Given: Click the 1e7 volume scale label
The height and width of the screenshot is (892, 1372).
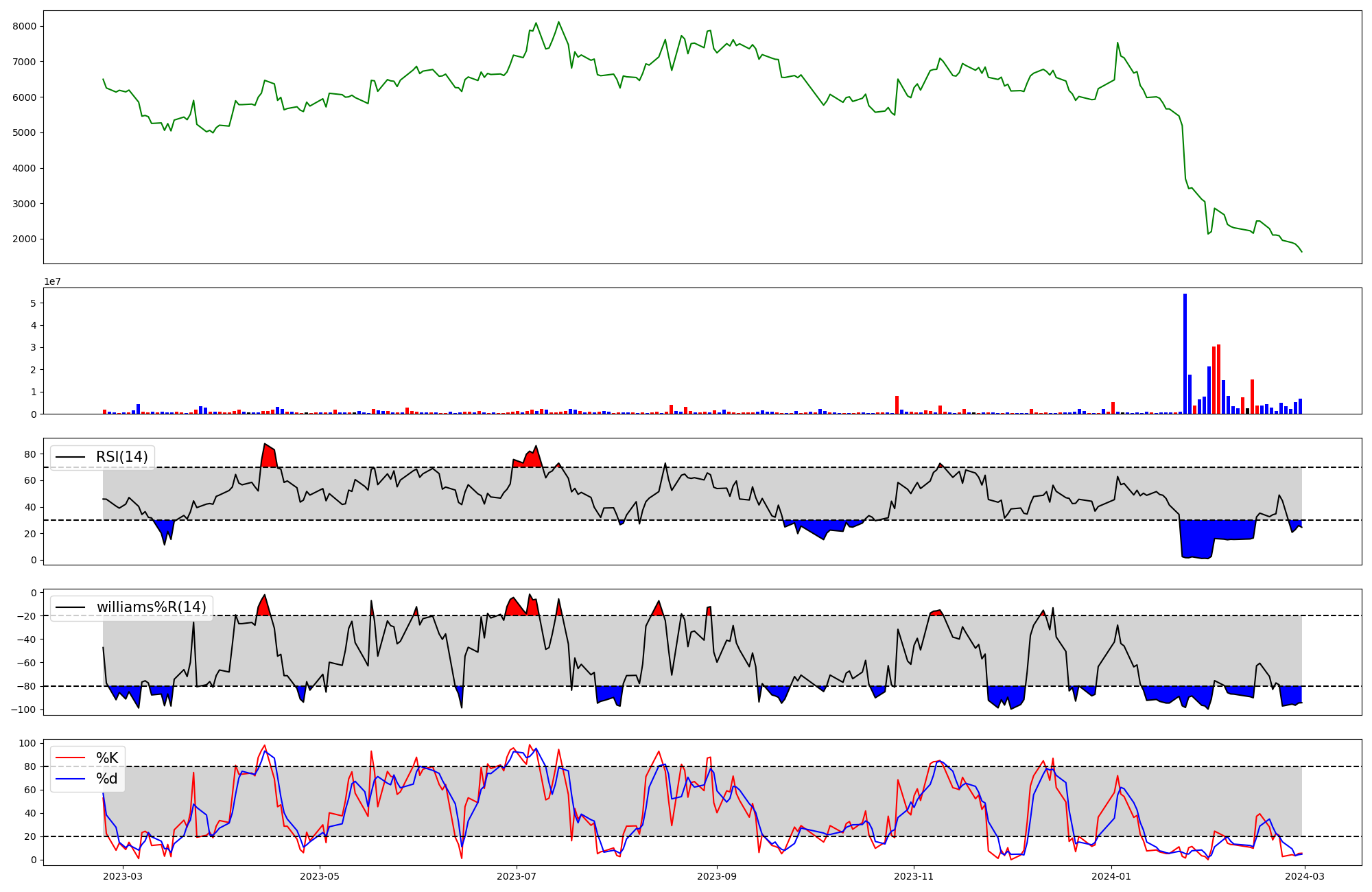Looking at the screenshot, I should [54, 282].
